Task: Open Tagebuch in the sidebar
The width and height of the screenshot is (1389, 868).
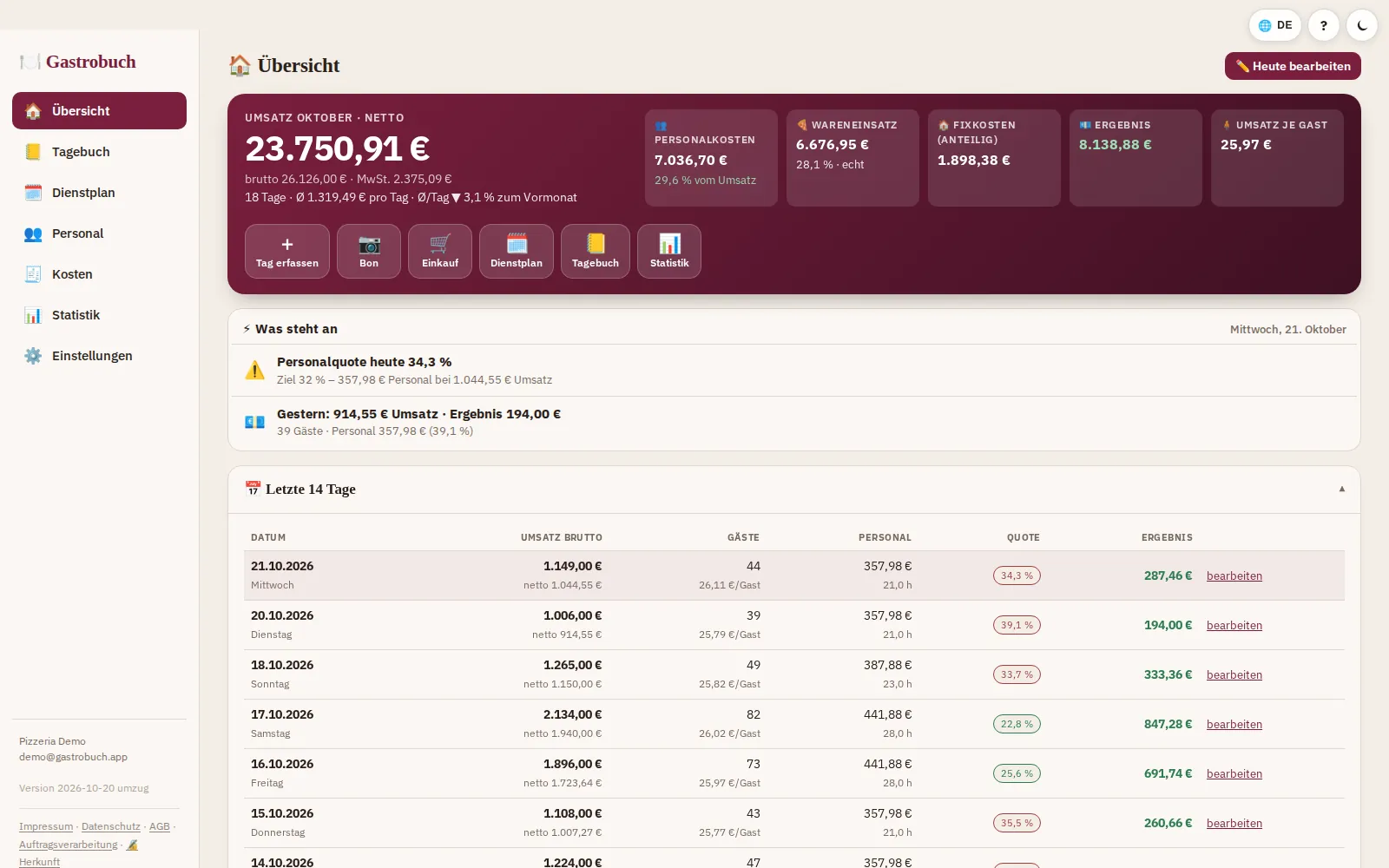Action: (x=99, y=152)
